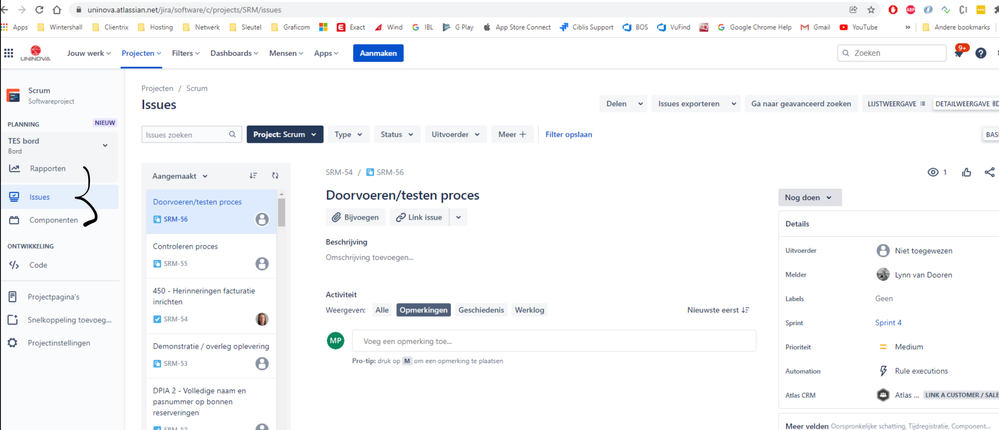
Task: Click the SRM-56 issue type icon in breadcrumb
Action: tap(370, 172)
